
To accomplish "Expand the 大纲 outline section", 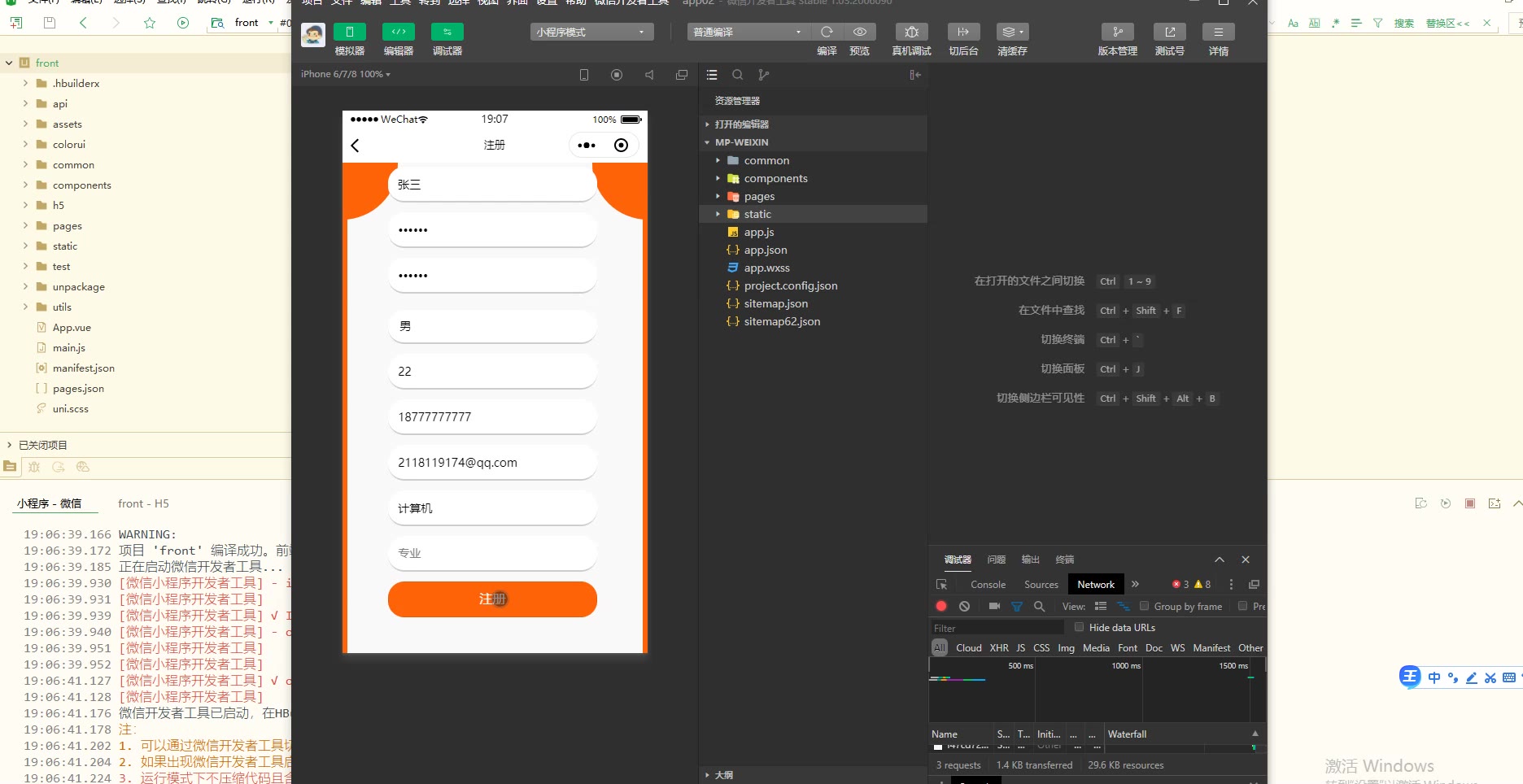I will click(814, 775).
